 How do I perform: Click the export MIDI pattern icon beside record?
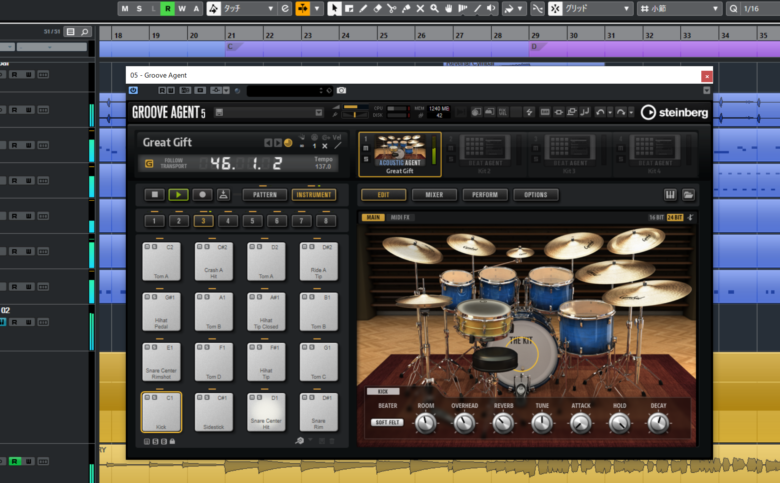(223, 195)
